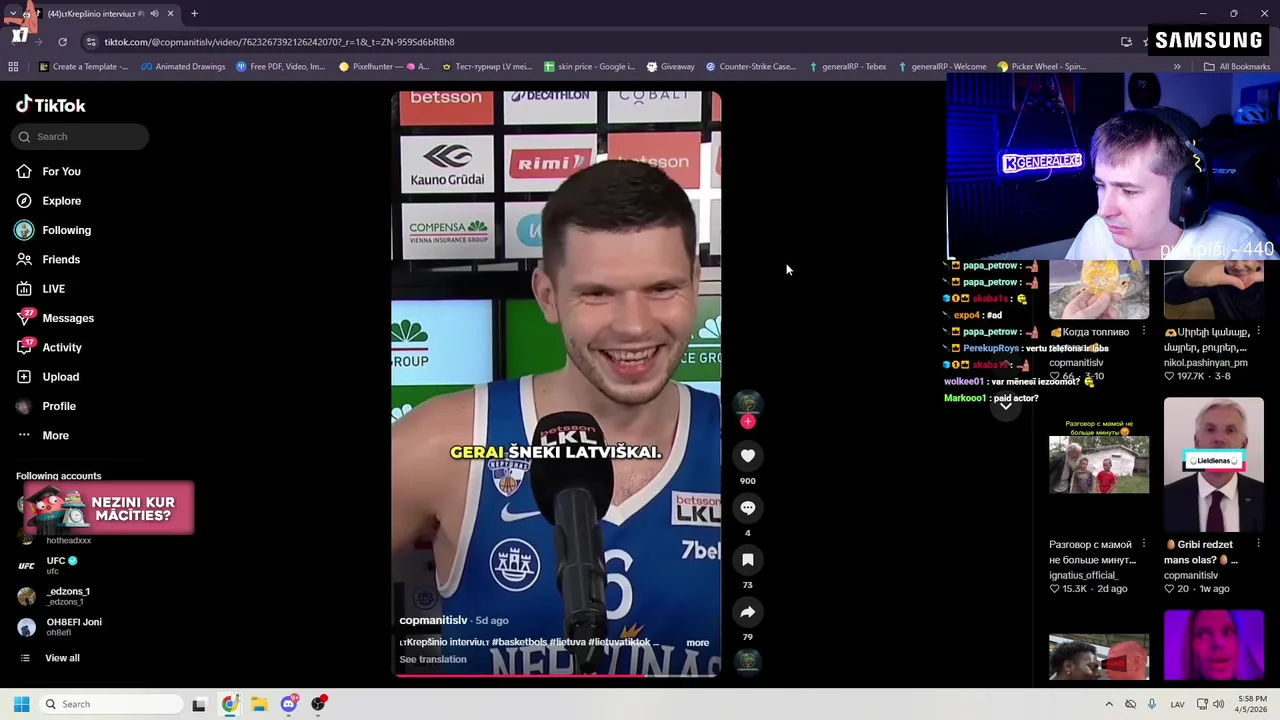Open Разговор с мамой video thumbnail
Image resolution: width=1280 pixels, height=720 pixels.
pyautogui.click(x=1099, y=463)
